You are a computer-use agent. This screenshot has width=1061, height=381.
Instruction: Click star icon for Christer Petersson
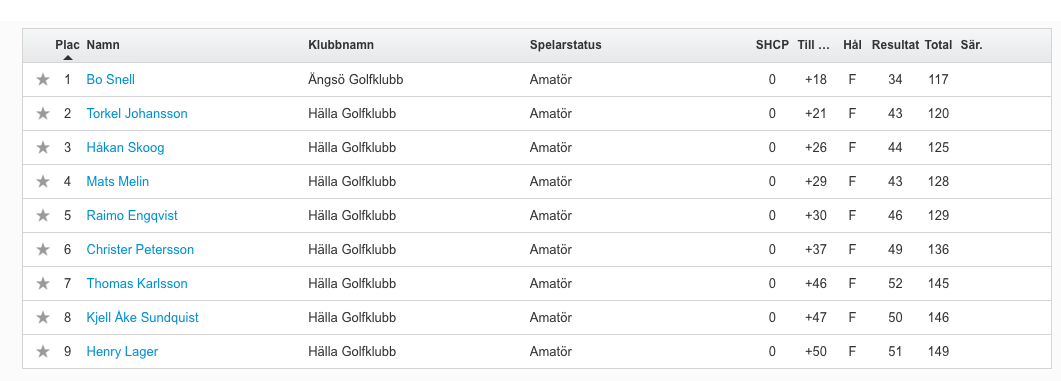[43, 249]
